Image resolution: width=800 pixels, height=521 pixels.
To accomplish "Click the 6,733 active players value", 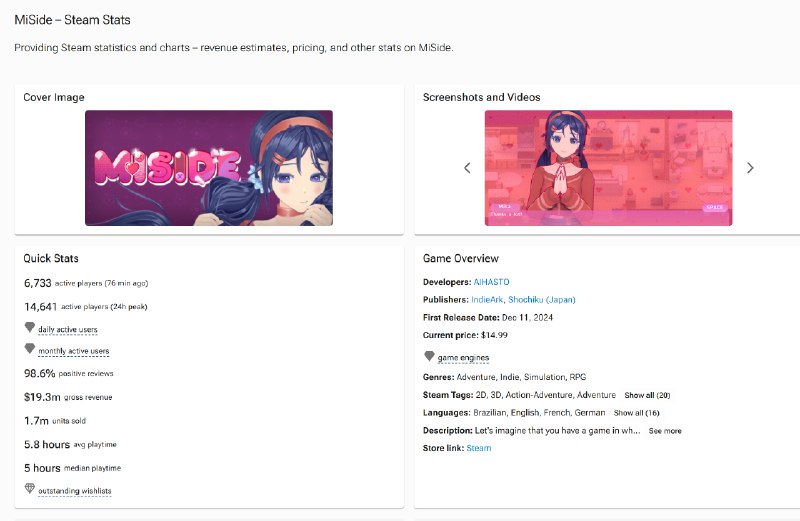I will tap(38, 283).
